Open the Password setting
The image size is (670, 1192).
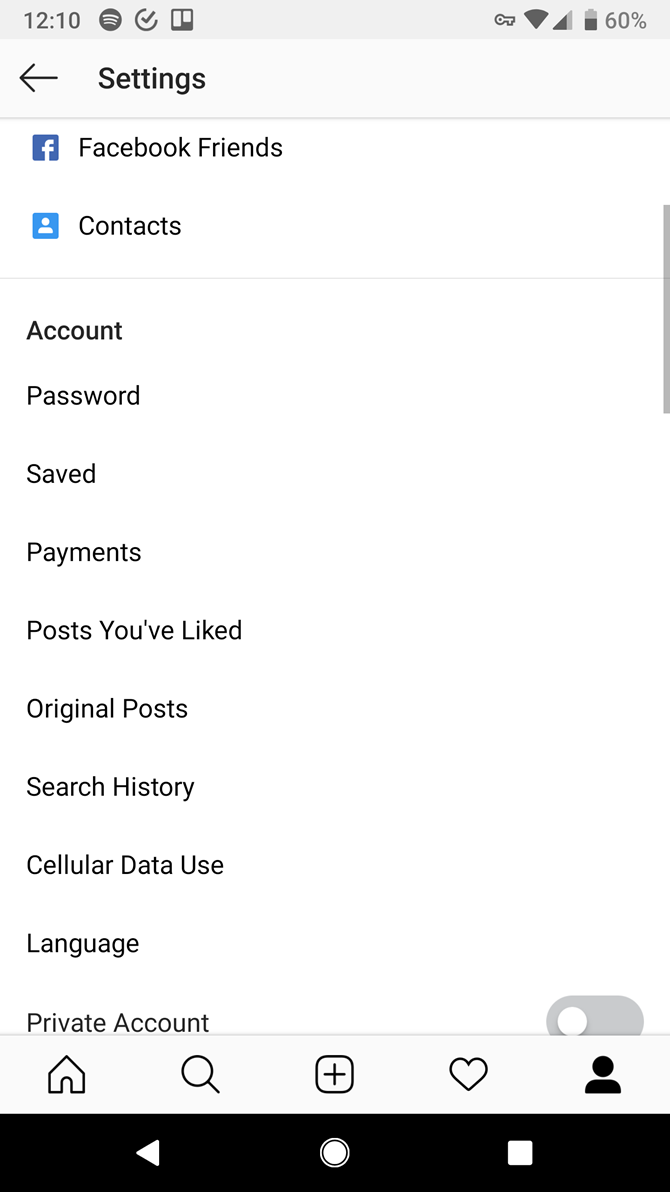pyautogui.click(x=83, y=396)
